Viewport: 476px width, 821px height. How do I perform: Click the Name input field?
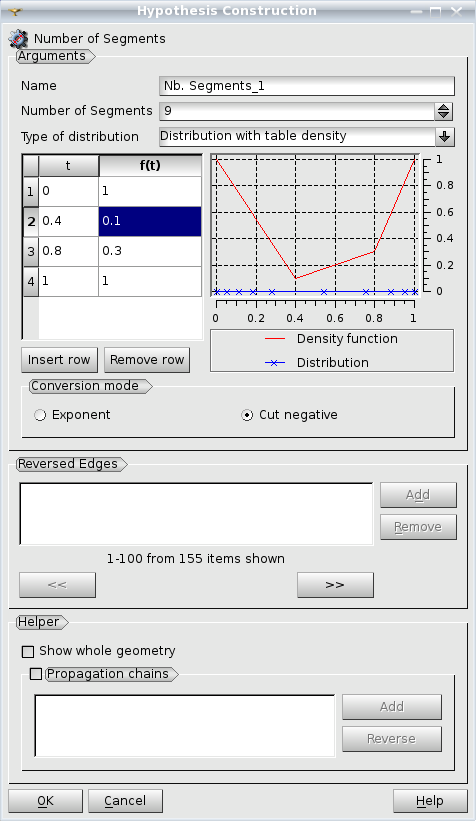tap(307, 86)
